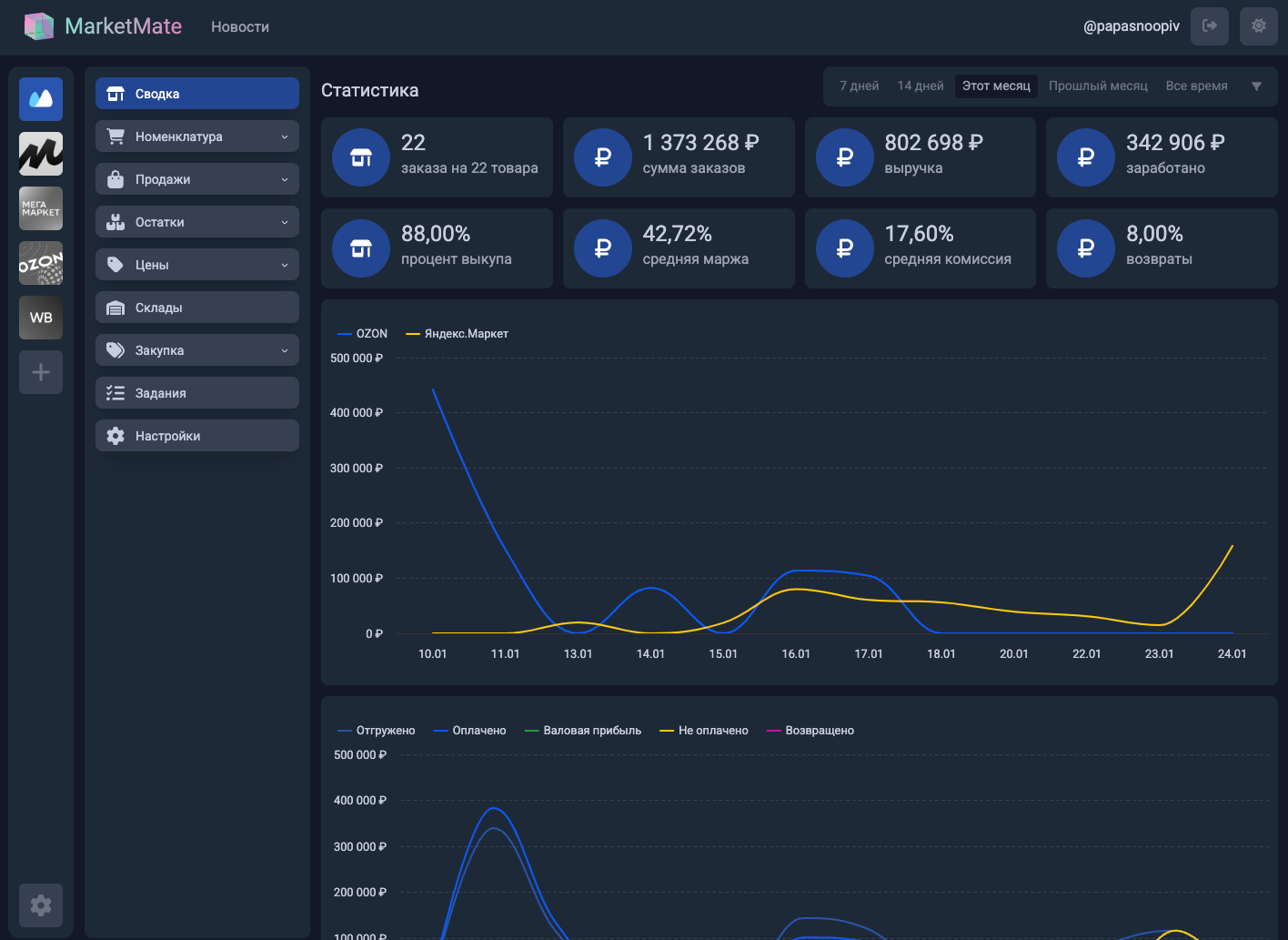Switch to the OZON marketplace icon

pyautogui.click(x=41, y=263)
